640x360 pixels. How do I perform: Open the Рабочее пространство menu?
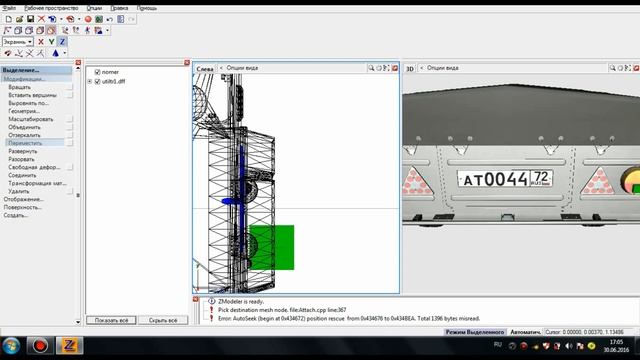[51, 8]
